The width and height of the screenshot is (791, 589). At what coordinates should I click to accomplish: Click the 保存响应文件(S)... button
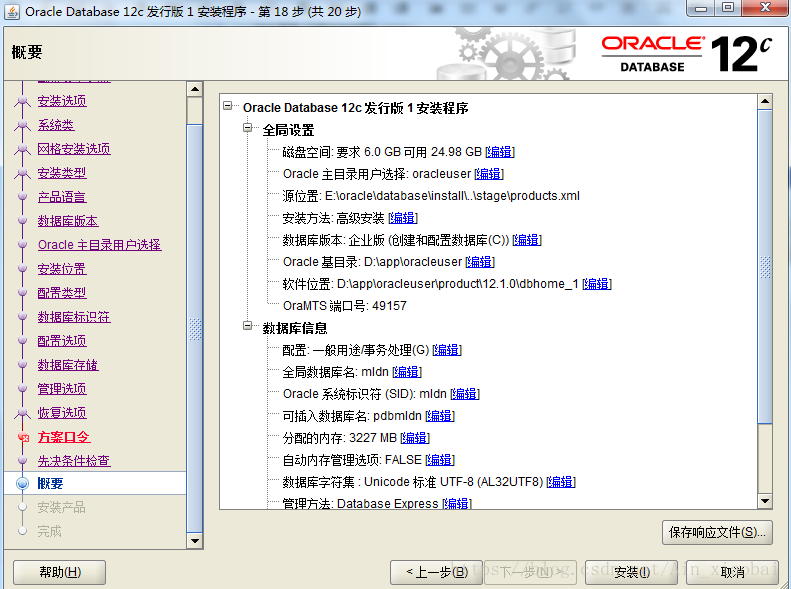[x=717, y=533]
